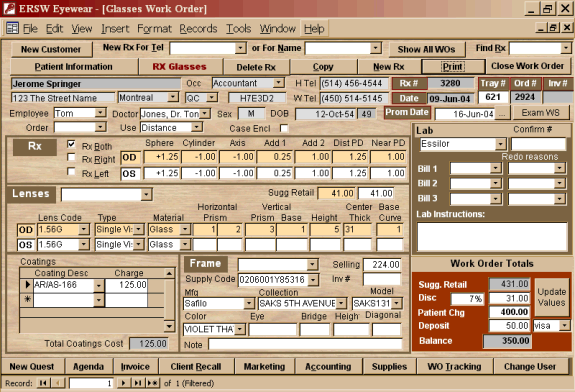575x392 pixels.
Task: Open the Client Recall button
Action: [x=196, y=366]
